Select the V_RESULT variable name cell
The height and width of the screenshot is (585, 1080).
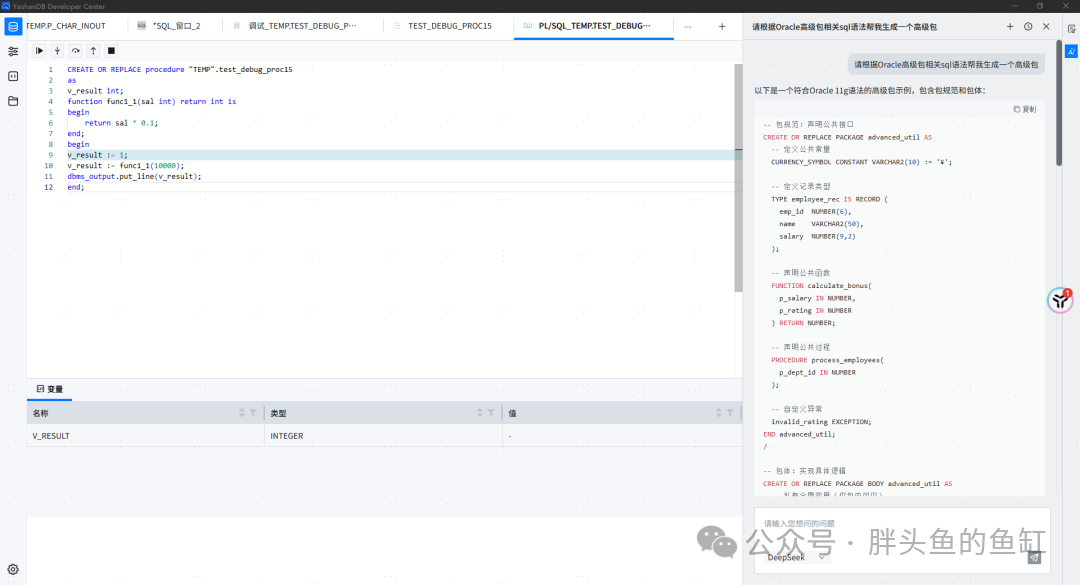pos(145,435)
